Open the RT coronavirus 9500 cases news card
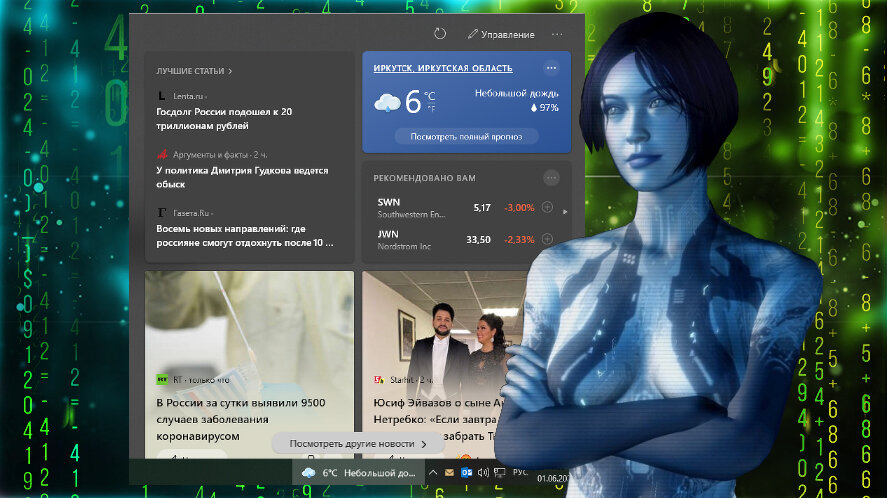The width and height of the screenshot is (887, 498). point(249,364)
